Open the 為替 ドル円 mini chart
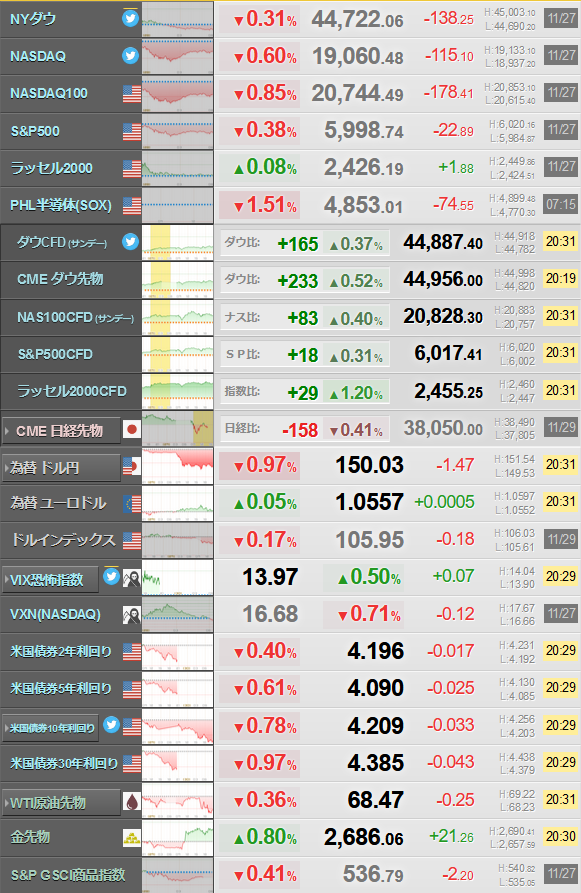Viewport: 581px width, 893px height. coord(177,466)
